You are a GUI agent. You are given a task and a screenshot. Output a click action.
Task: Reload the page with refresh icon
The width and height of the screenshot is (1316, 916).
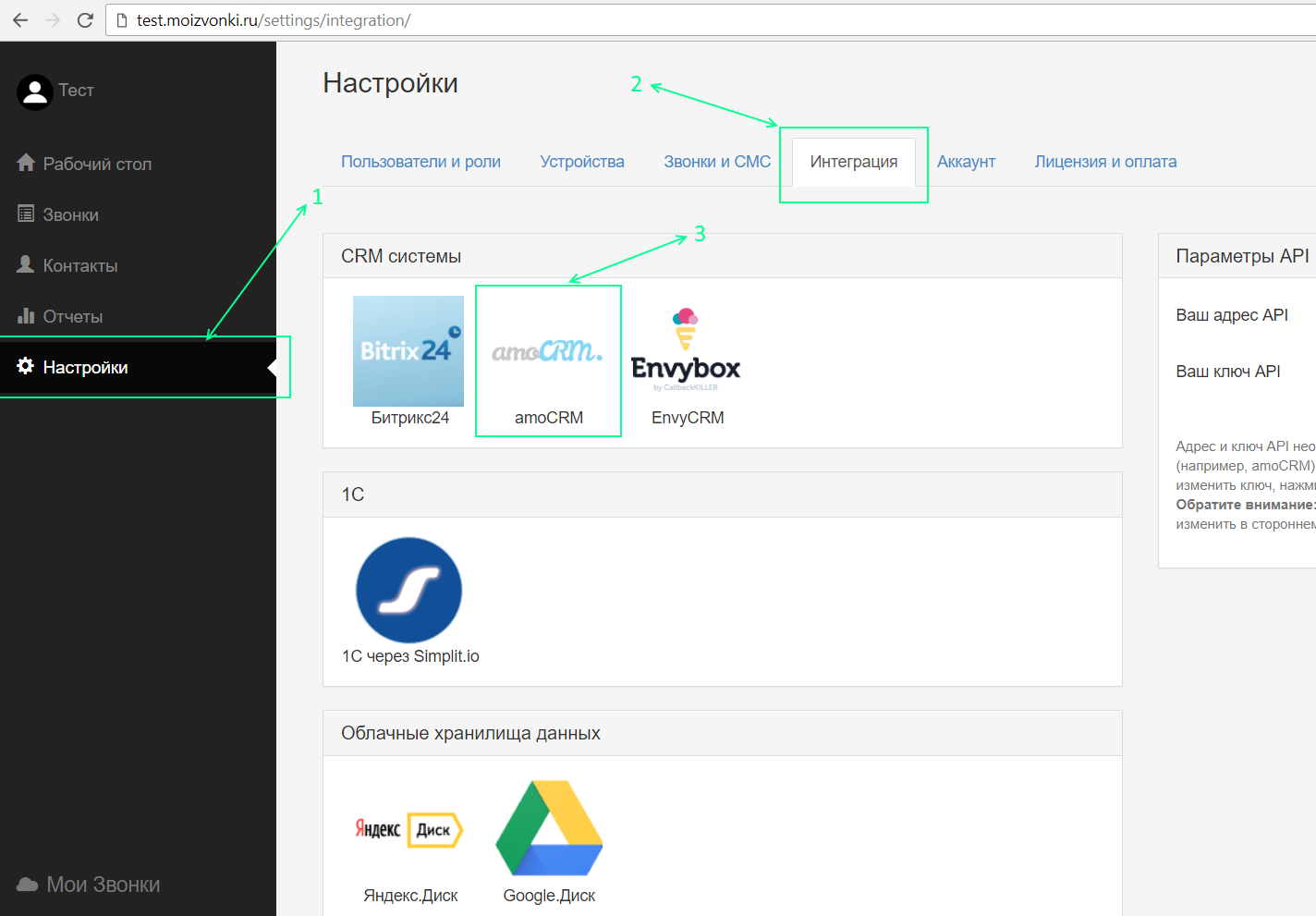(x=85, y=20)
